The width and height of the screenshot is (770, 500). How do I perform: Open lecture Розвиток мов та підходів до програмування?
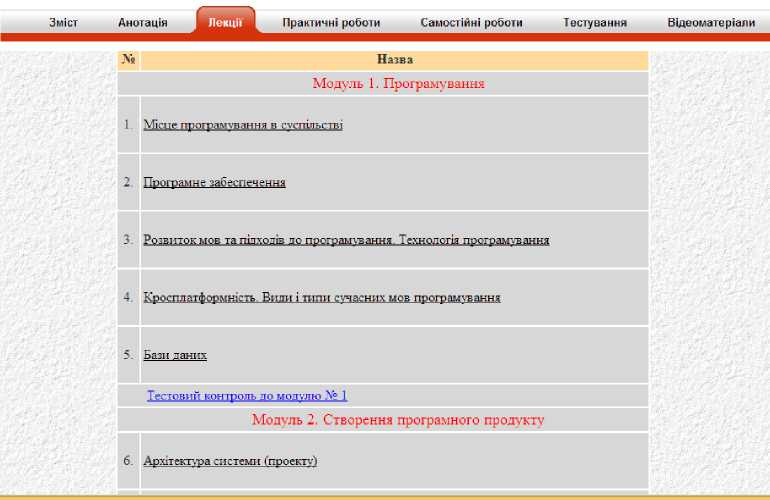tap(346, 240)
